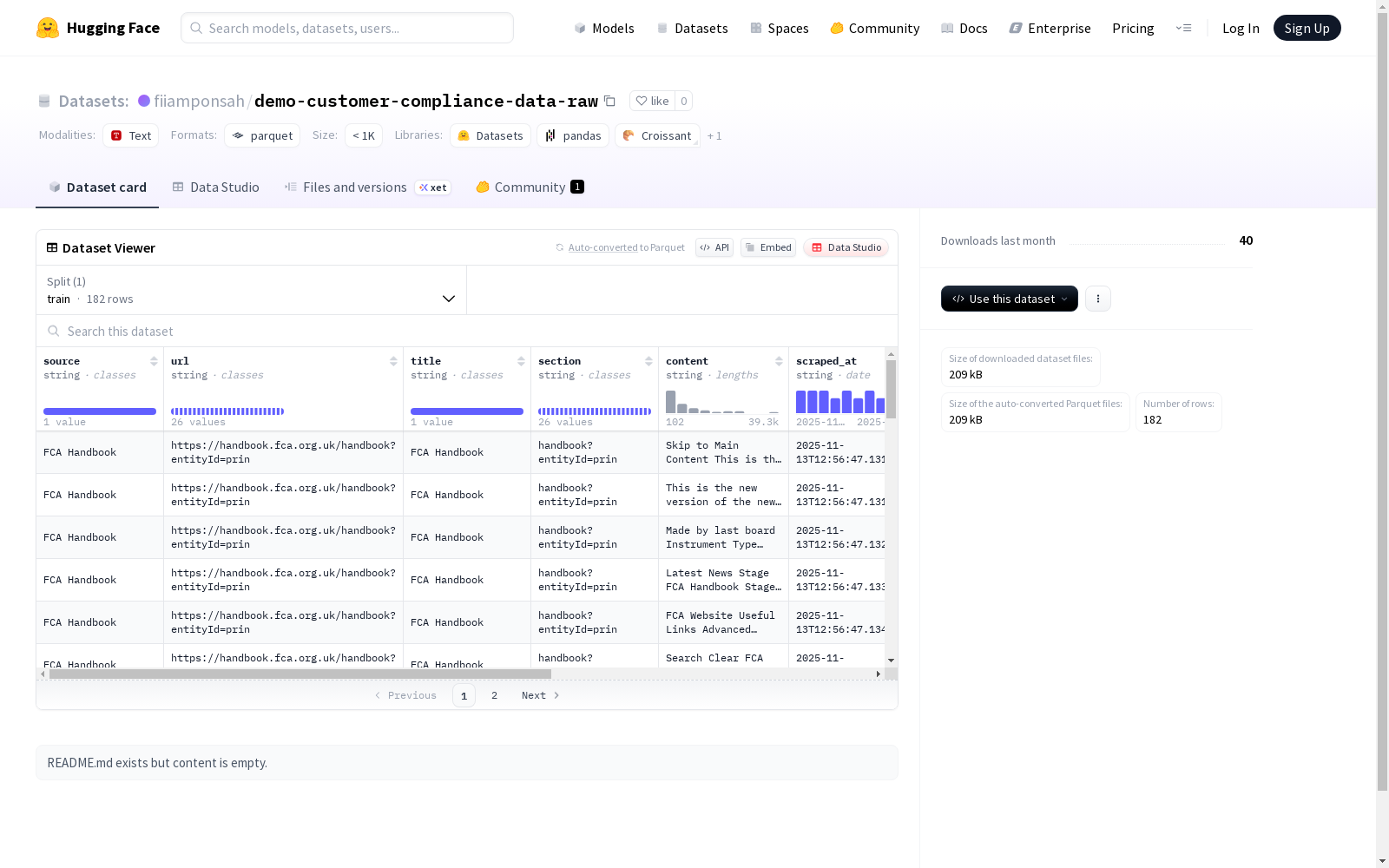Viewport: 1389px width, 868px height.
Task: Select the < 1K size tag
Action: [x=364, y=135]
